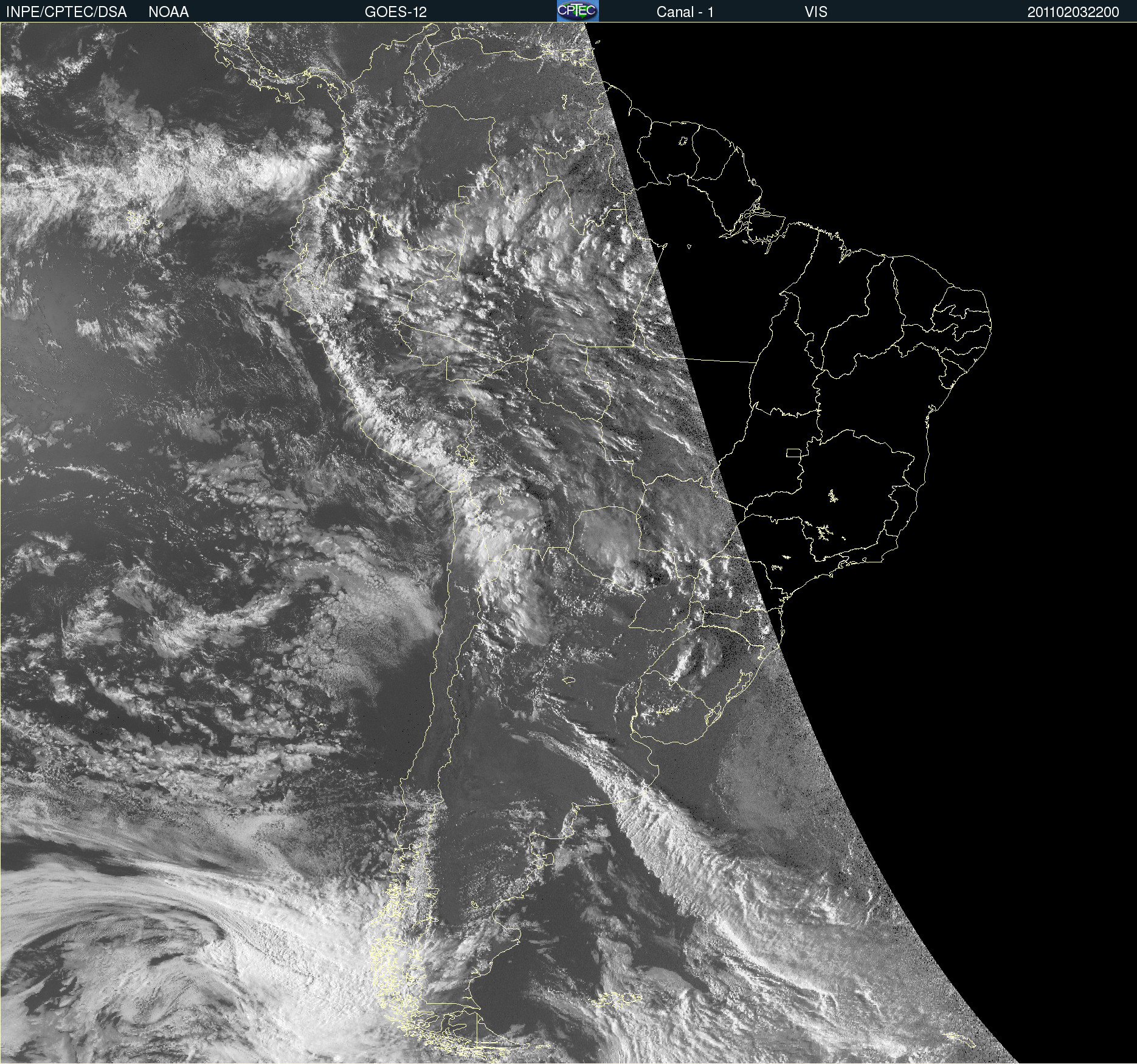The image size is (1137, 1064).
Task: Click the CPTEC logo in header
Action: pos(578,11)
